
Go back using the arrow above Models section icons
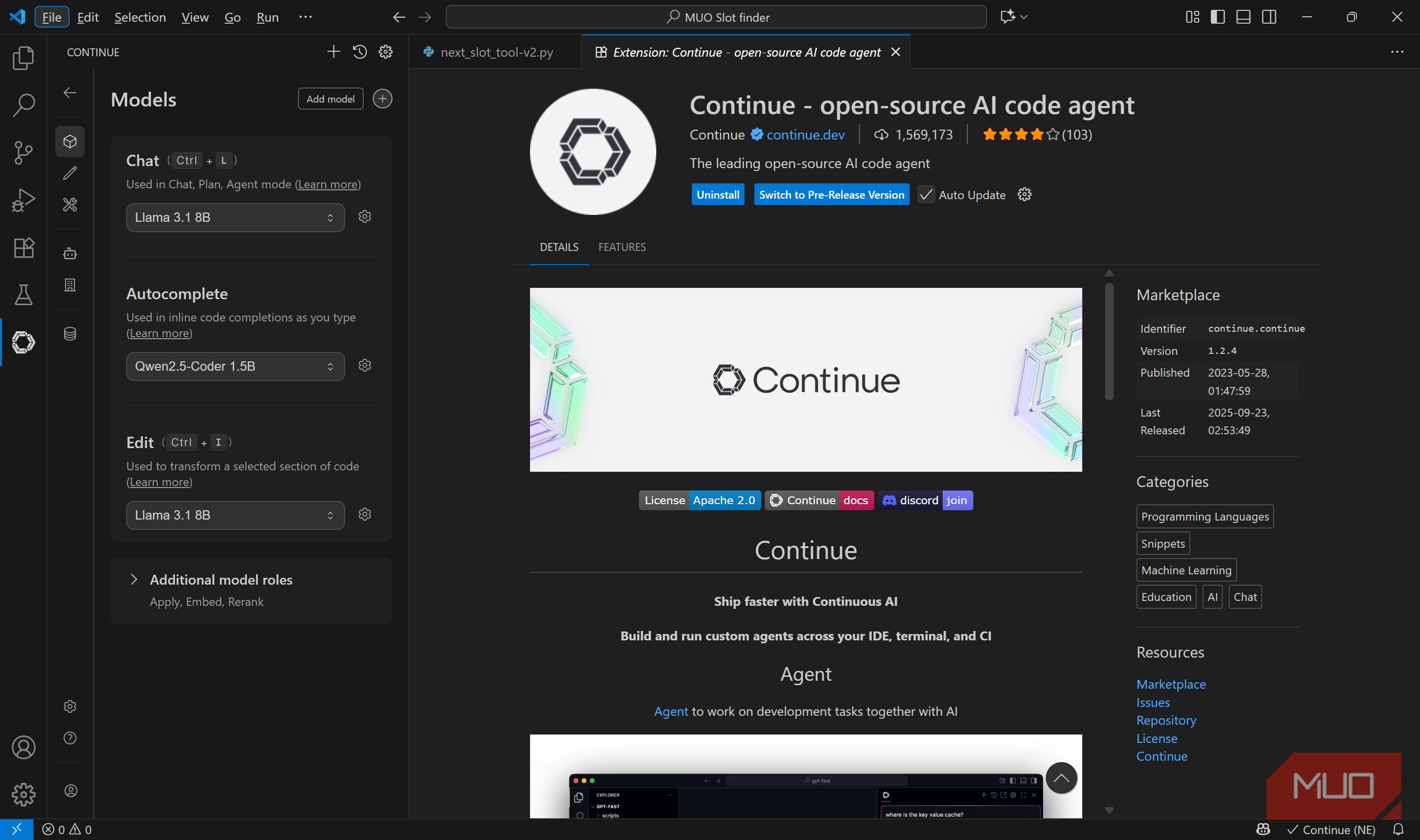coord(70,92)
